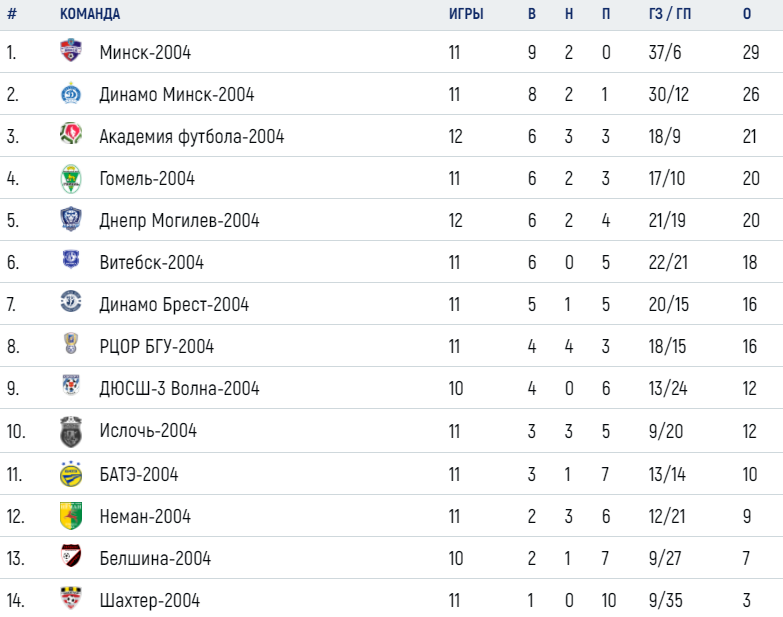Sort table by ИГРЫ column header
The image size is (783, 617).
(466, 13)
